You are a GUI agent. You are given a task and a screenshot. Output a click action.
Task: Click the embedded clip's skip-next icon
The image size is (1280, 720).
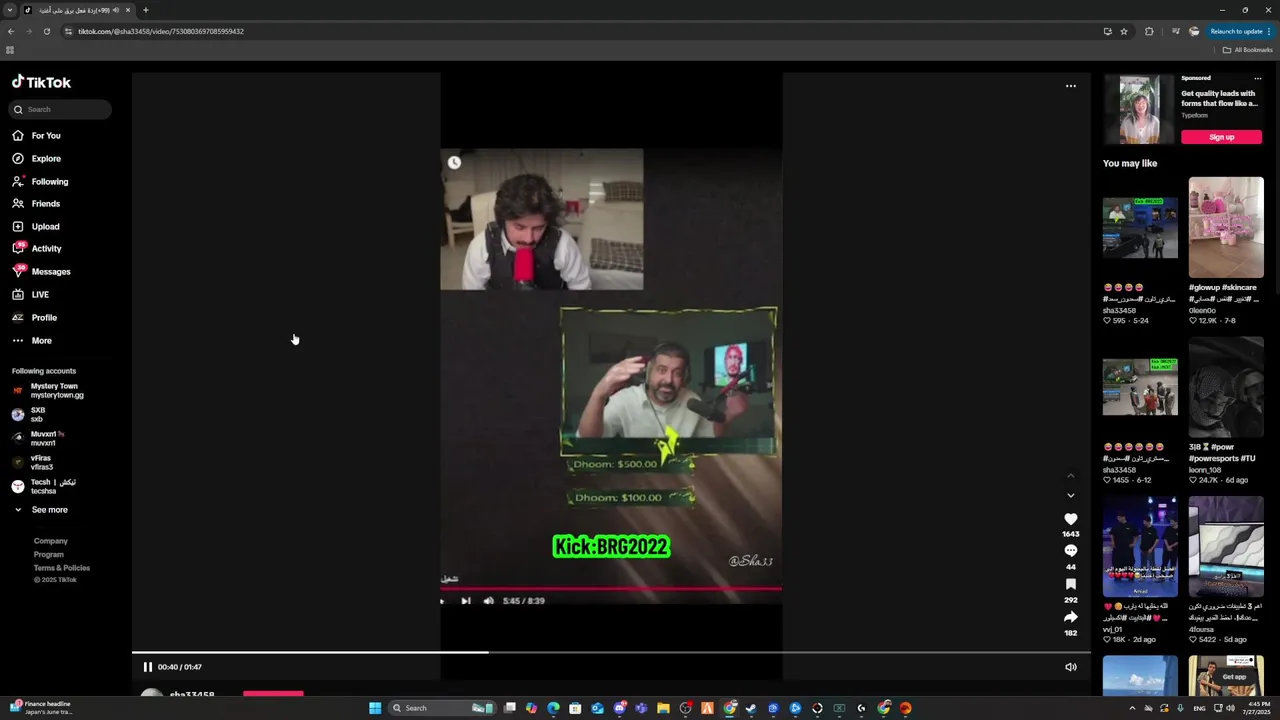click(x=465, y=601)
